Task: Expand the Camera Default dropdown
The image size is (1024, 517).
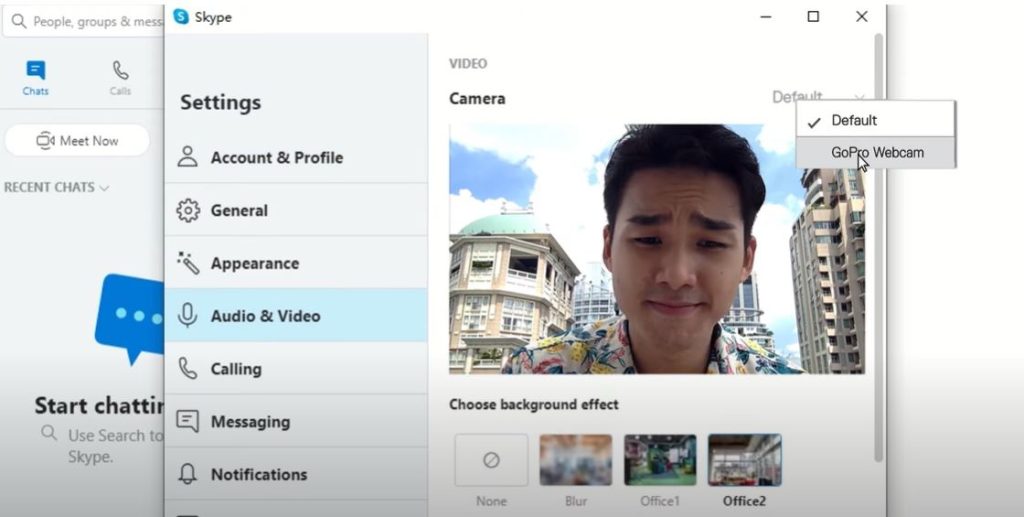Action: tap(818, 97)
